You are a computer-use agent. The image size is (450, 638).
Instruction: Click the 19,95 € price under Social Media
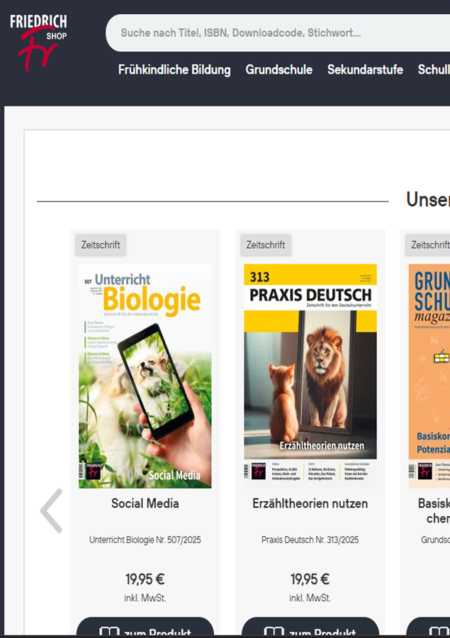point(145,579)
